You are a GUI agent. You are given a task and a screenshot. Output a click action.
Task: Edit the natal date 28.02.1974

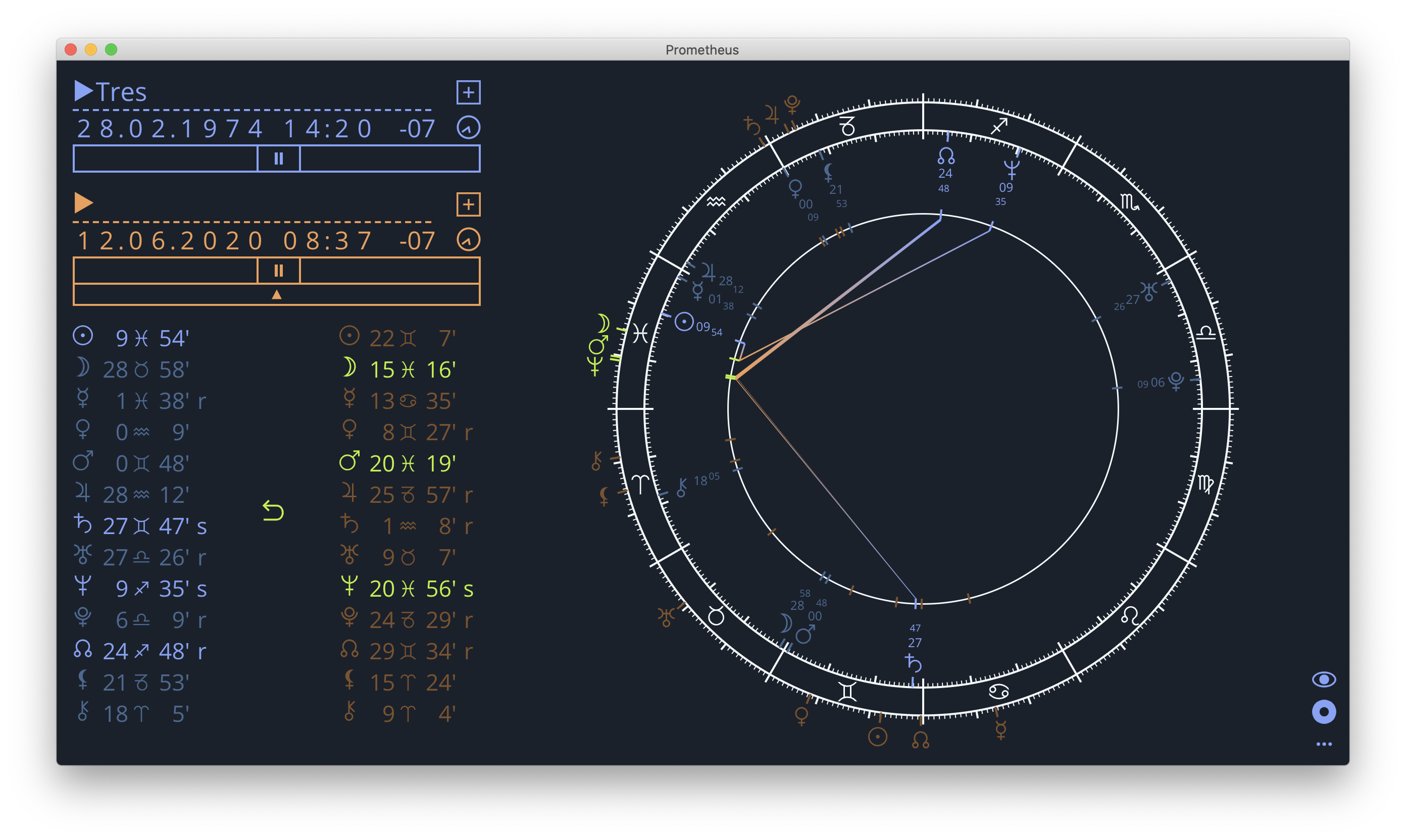click(x=169, y=129)
